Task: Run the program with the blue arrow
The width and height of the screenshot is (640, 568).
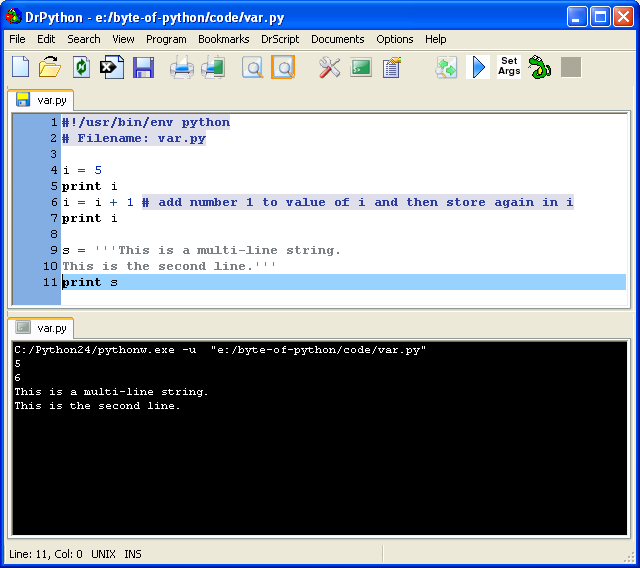Action: (479, 67)
